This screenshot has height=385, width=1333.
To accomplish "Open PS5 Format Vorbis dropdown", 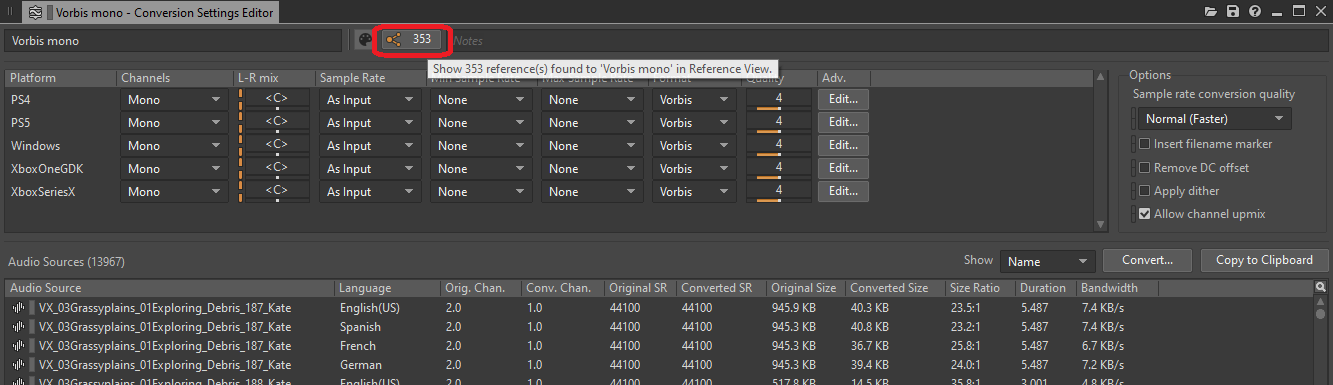I will 694,122.
